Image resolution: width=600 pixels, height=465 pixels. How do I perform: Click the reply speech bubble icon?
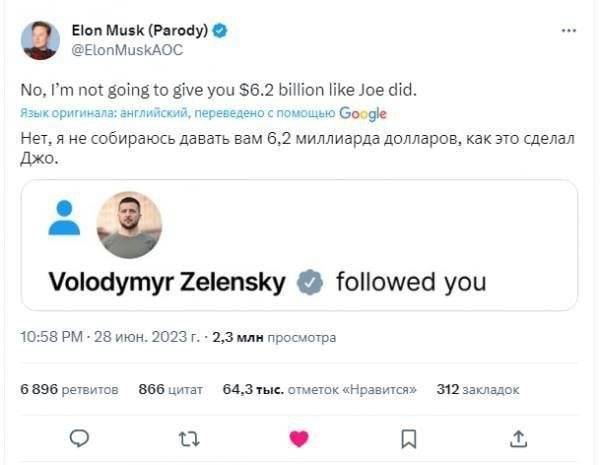[80, 437]
